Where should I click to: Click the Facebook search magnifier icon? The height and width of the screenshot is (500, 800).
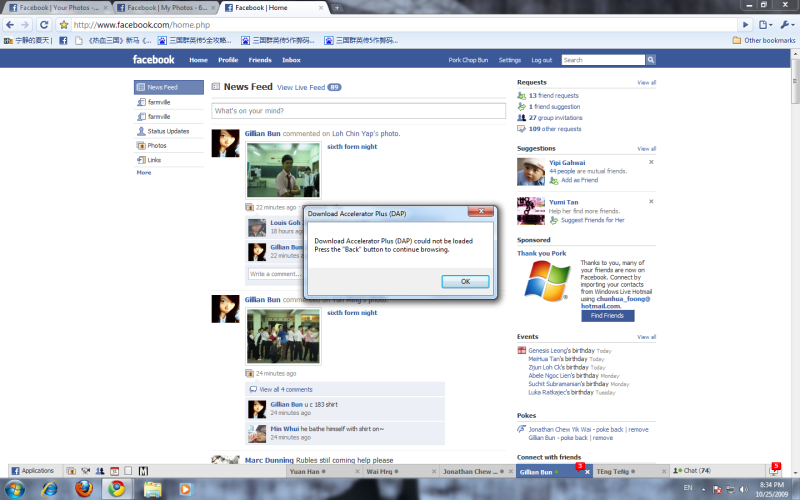click(x=651, y=60)
